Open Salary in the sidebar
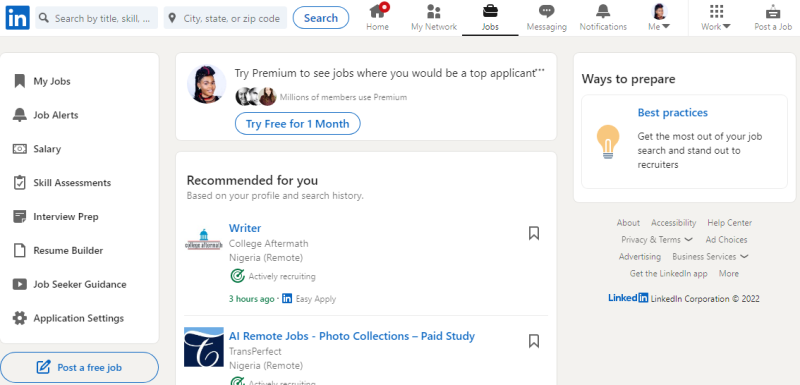 click(x=47, y=149)
